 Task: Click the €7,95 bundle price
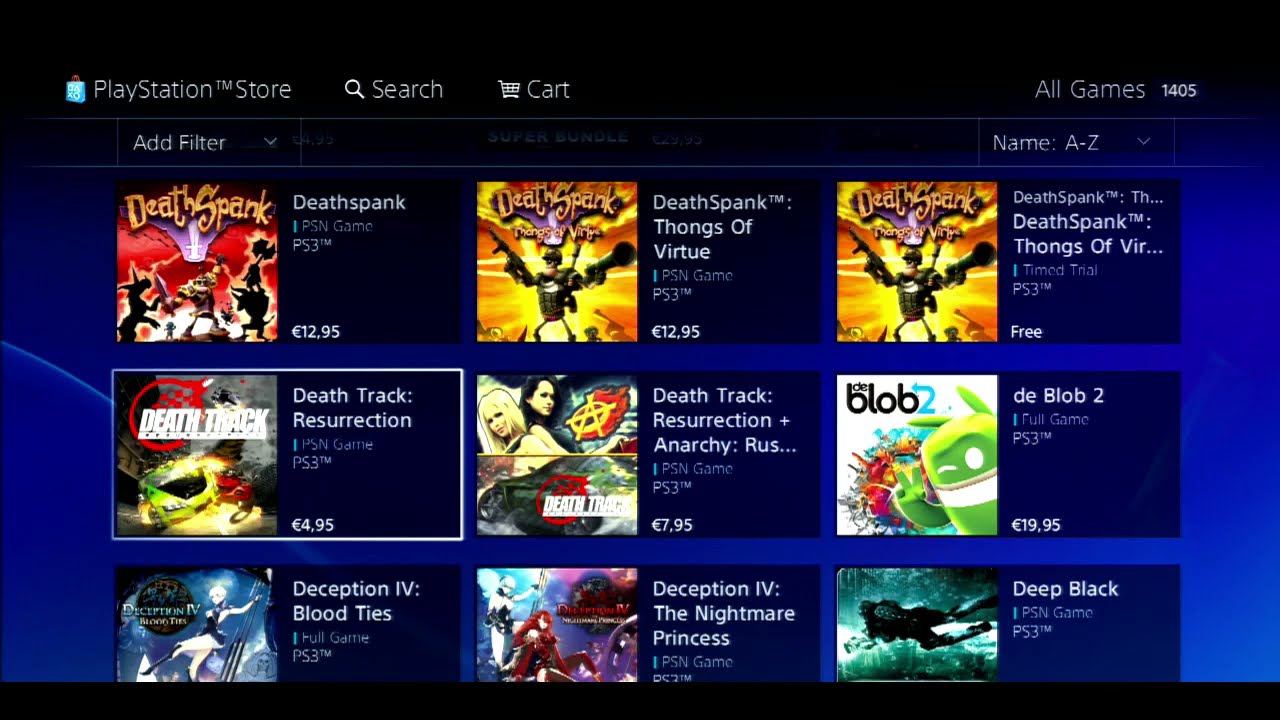[x=672, y=525]
